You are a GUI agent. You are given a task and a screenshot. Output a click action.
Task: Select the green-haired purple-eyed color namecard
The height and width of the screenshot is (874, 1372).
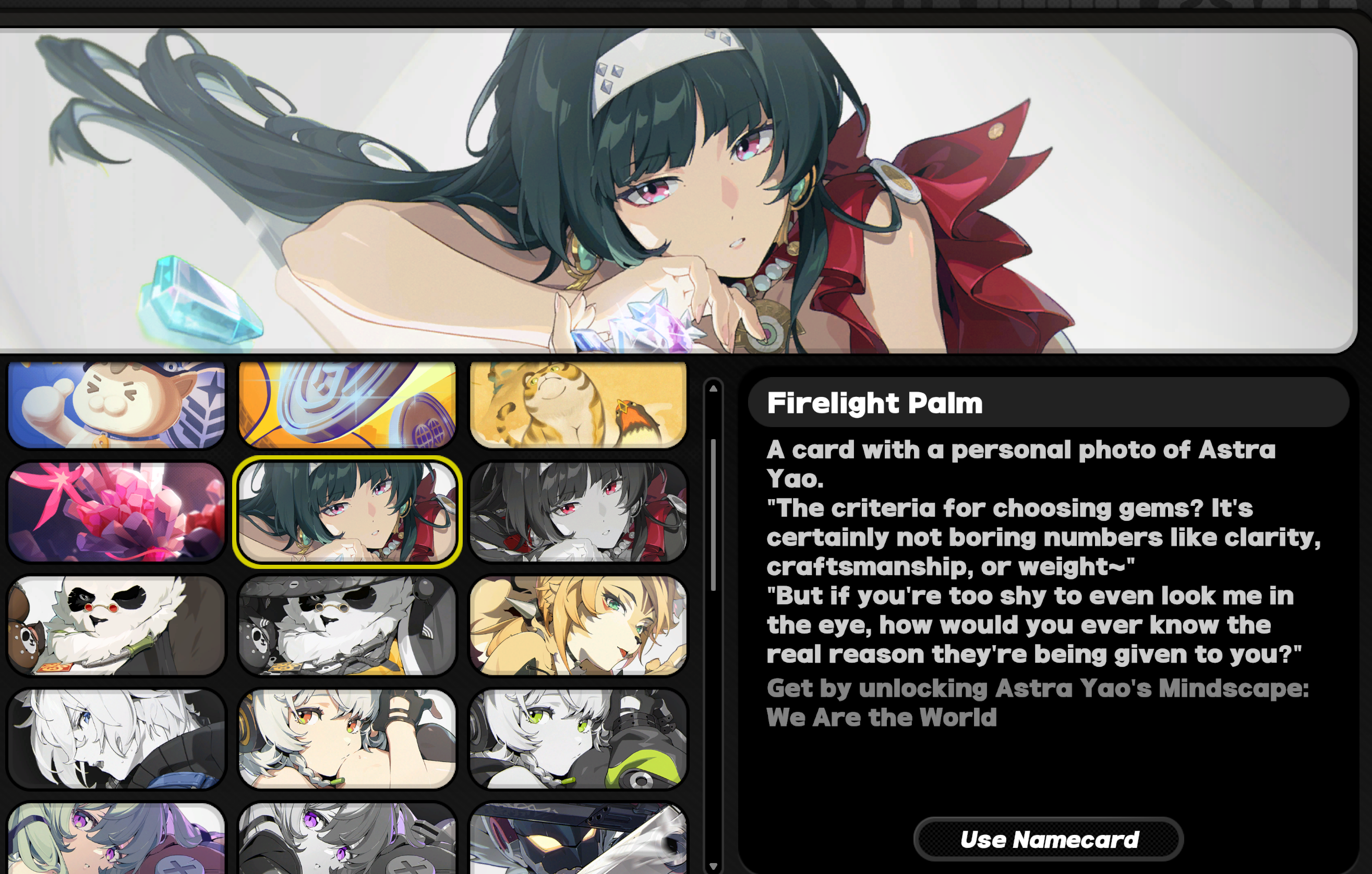tap(116, 838)
